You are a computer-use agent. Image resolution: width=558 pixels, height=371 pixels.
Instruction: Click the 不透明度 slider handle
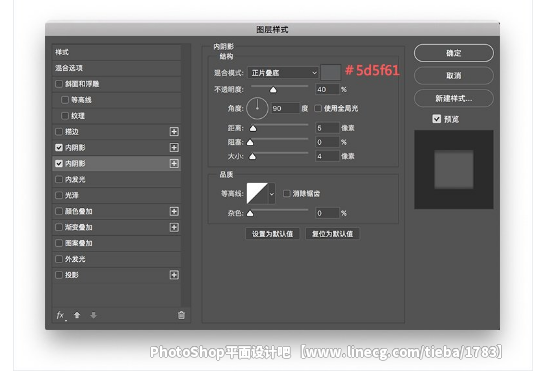point(273,90)
